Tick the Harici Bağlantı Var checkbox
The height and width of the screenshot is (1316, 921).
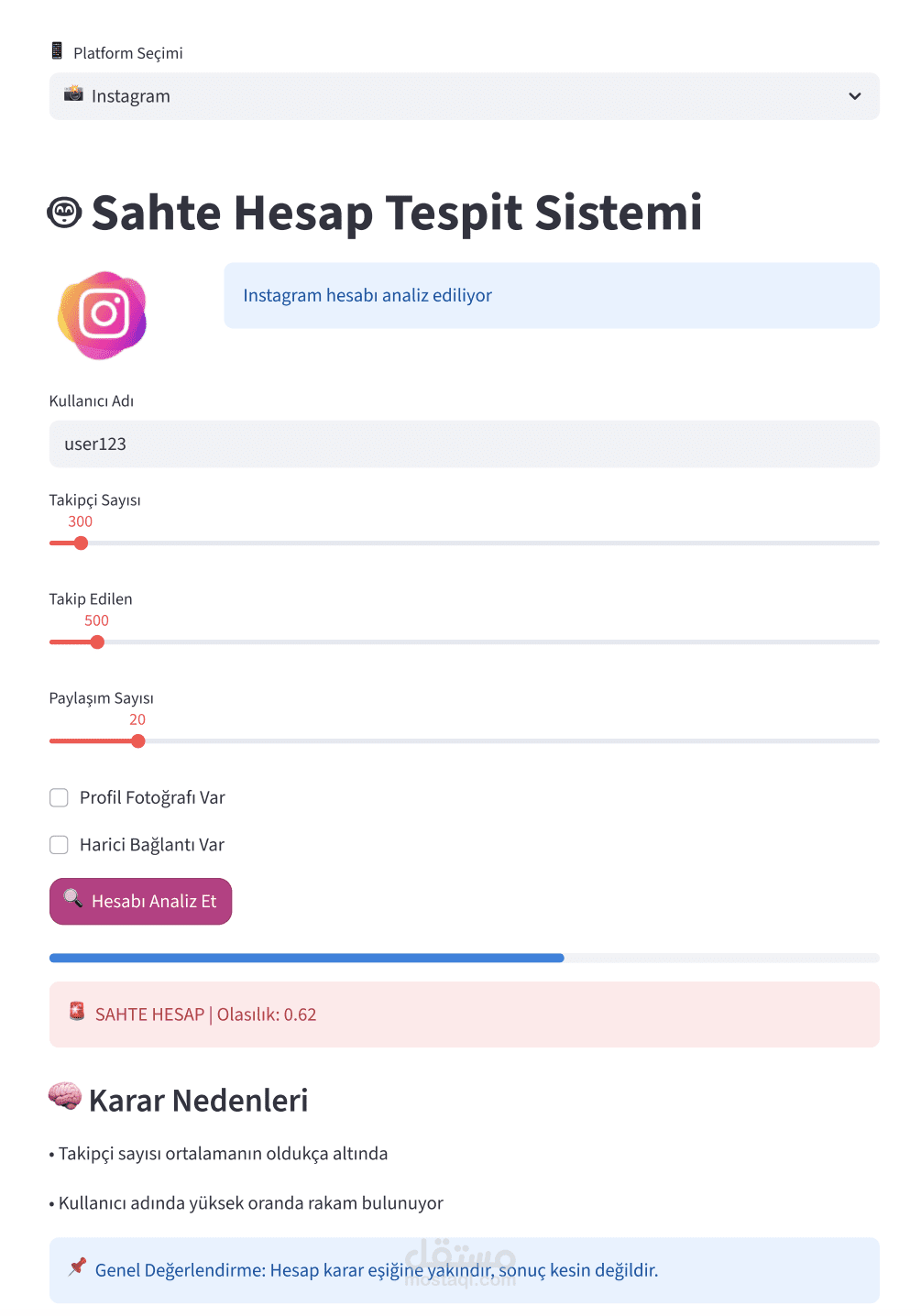[x=59, y=845]
